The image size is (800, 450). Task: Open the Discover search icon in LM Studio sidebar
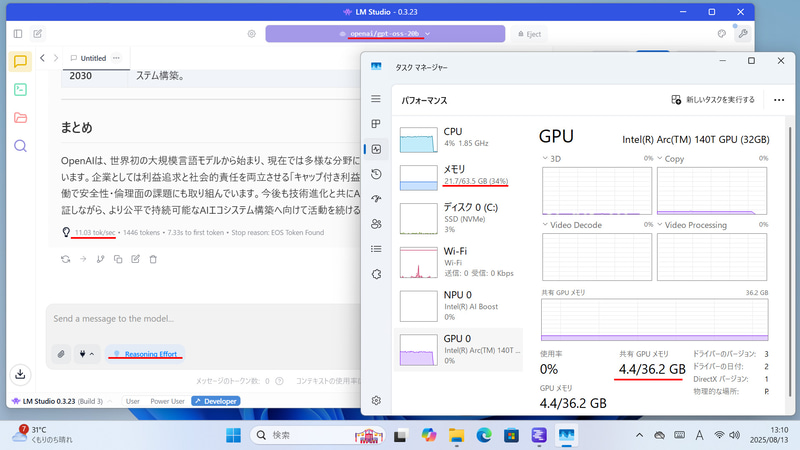point(20,146)
